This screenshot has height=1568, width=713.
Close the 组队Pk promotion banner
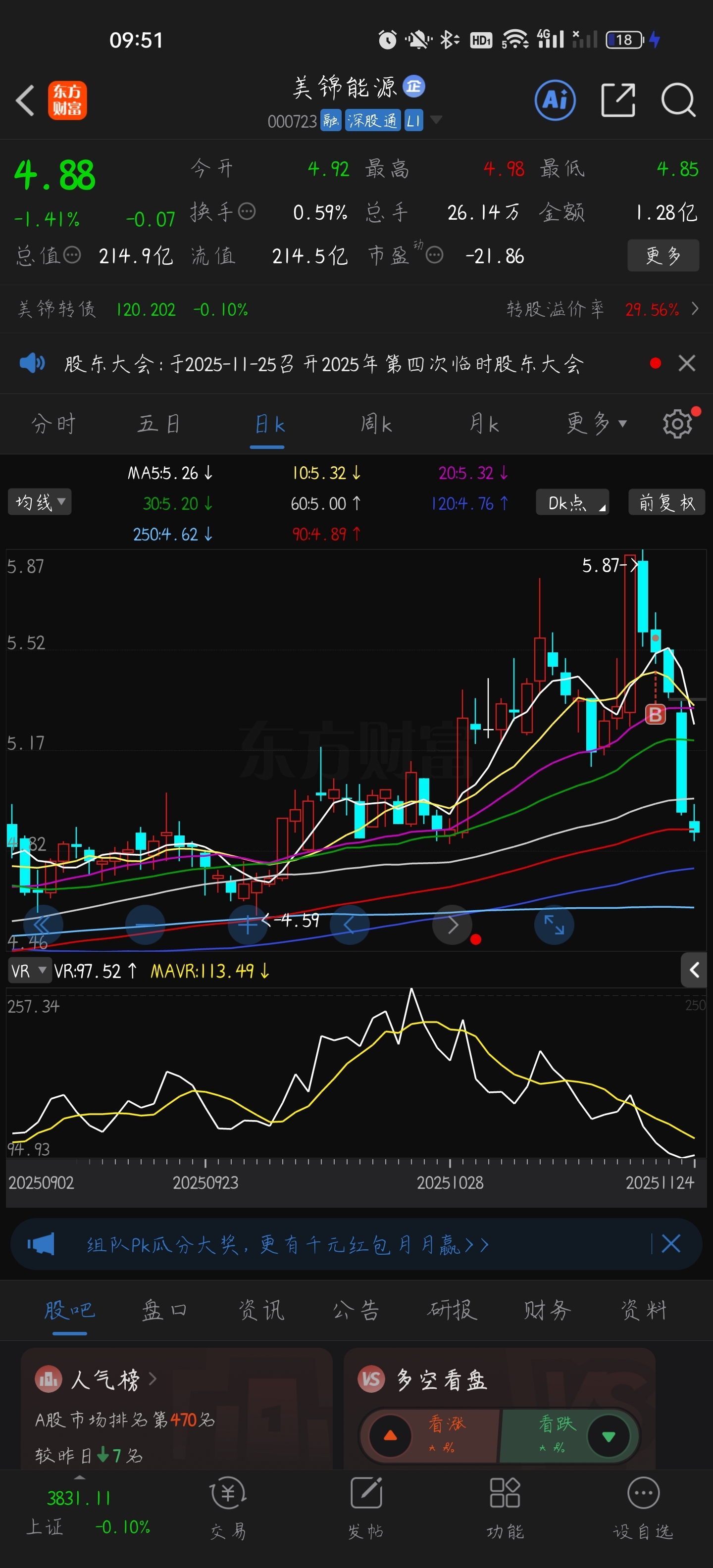[671, 1244]
